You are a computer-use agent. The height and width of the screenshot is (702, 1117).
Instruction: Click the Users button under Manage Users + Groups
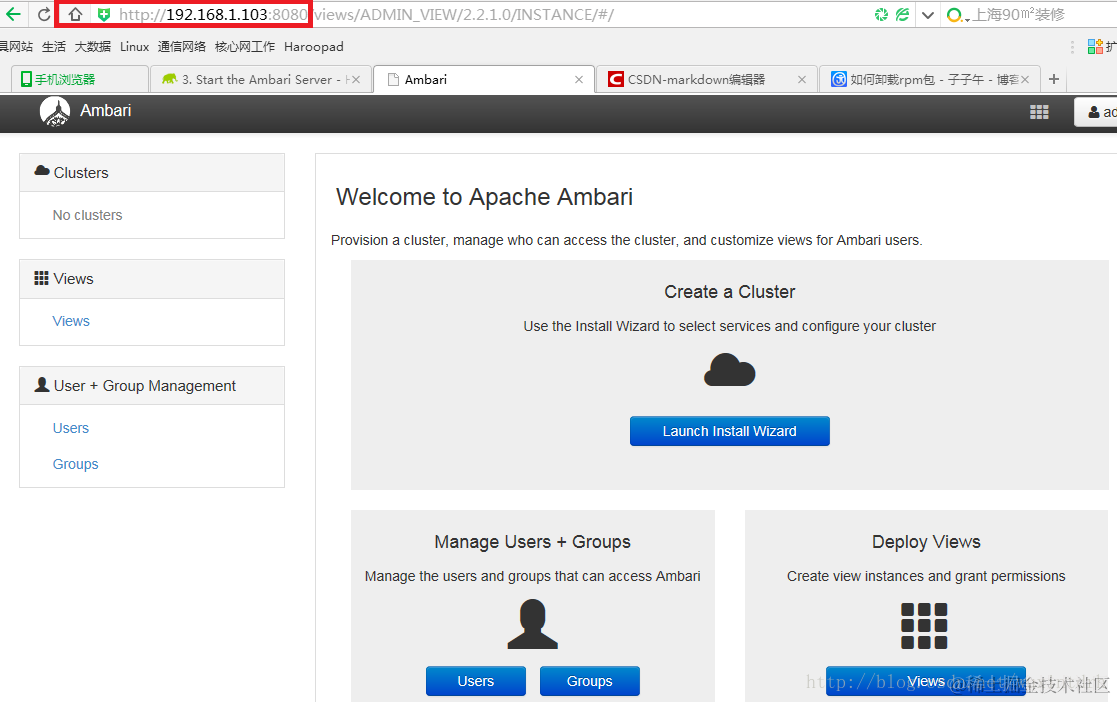pos(476,681)
